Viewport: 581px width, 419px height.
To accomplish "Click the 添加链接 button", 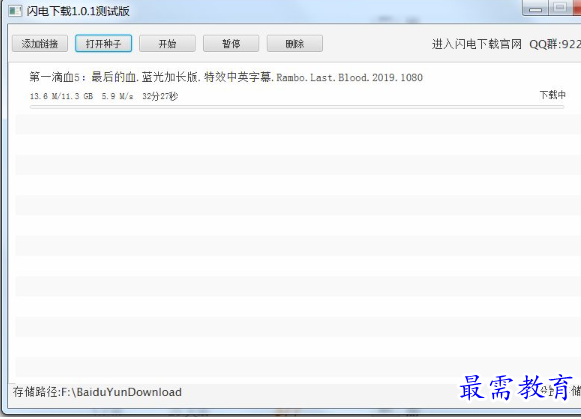I will (40, 44).
